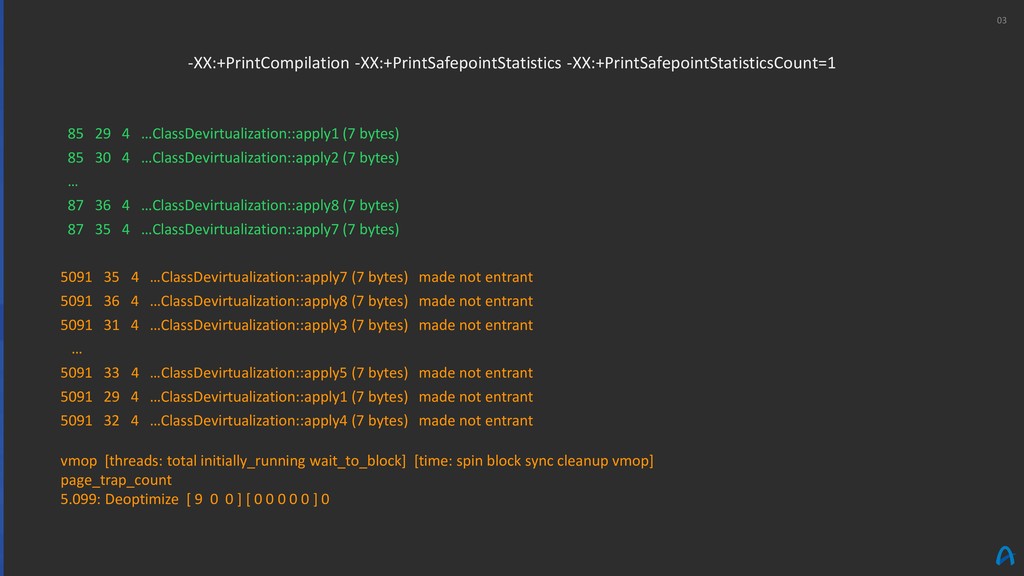The width and height of the screenshot is (1024, 576).
Task: Click the page_trap_count label
Action: (116, 481)
